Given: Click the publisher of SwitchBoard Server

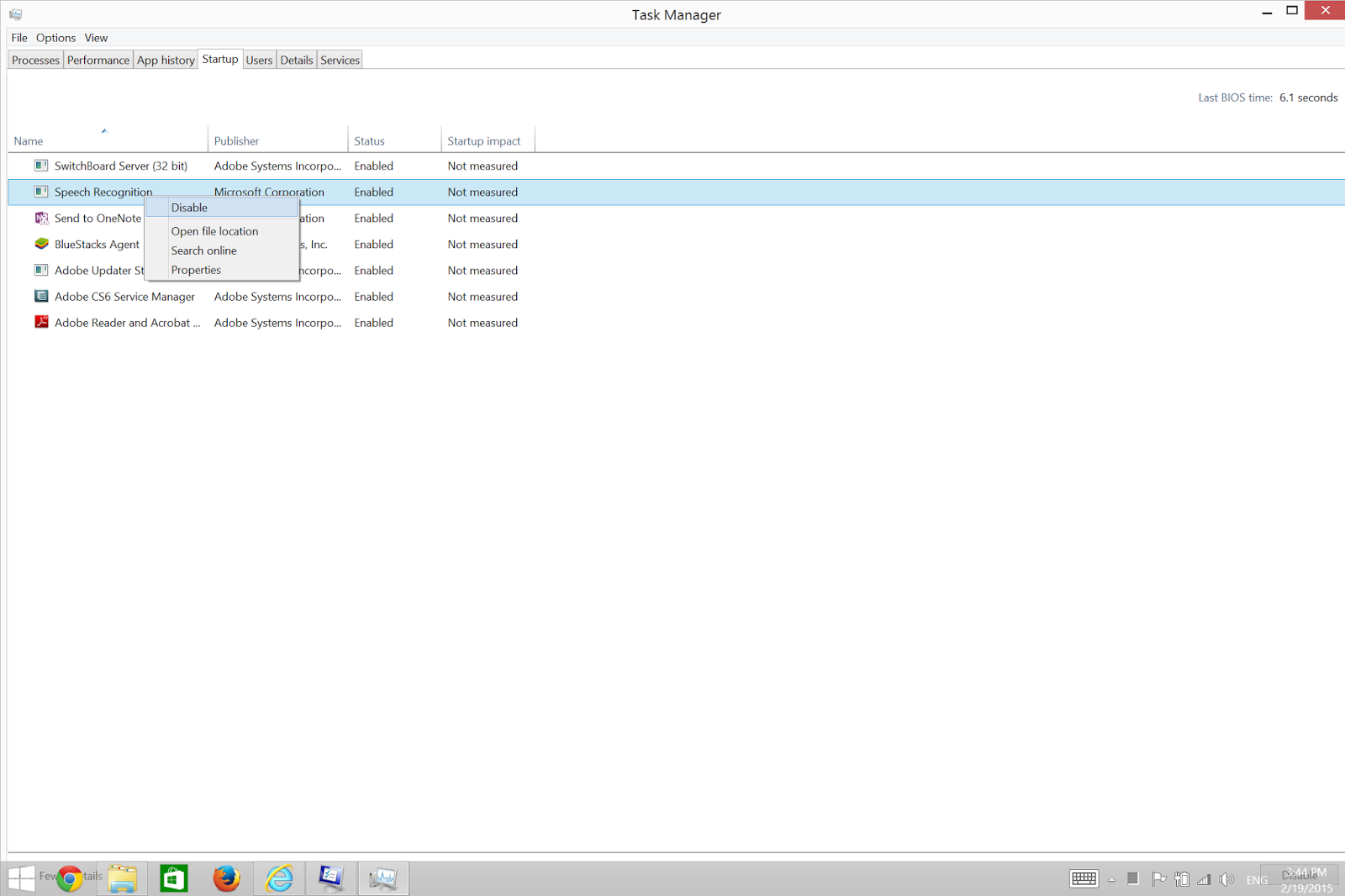Looking at the screenshot, I should (x=277, y=166).
